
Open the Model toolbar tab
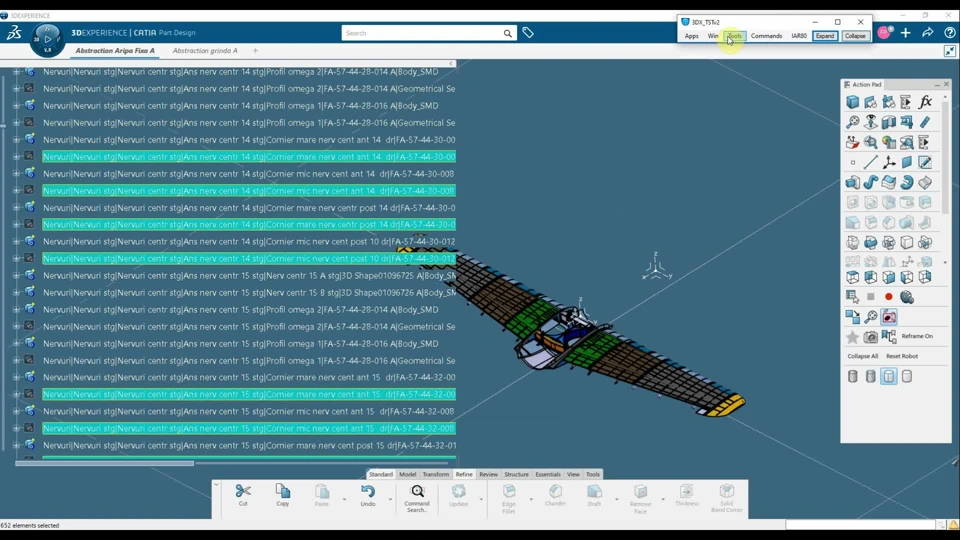(407, 474)
